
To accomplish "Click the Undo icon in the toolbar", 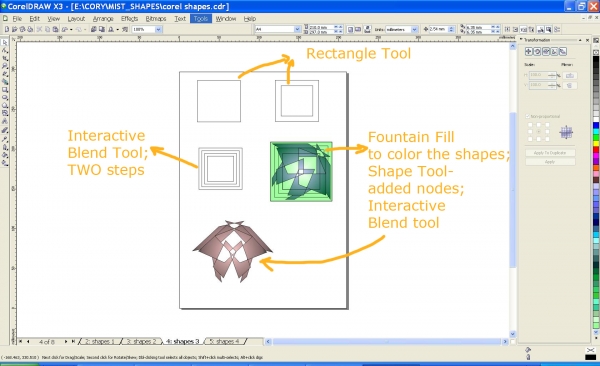I will pyautogui.click(x=65, y=29).
